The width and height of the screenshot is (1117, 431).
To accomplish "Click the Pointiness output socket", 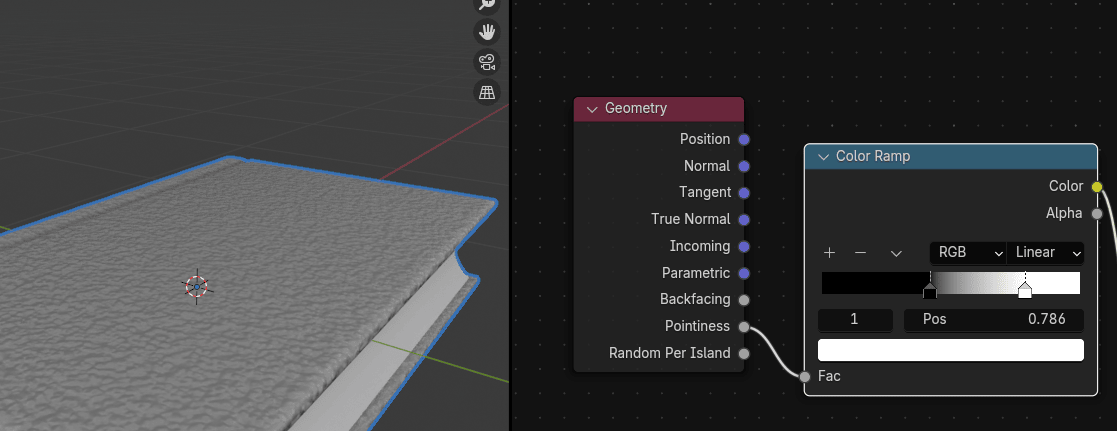I will coord(743,326).
